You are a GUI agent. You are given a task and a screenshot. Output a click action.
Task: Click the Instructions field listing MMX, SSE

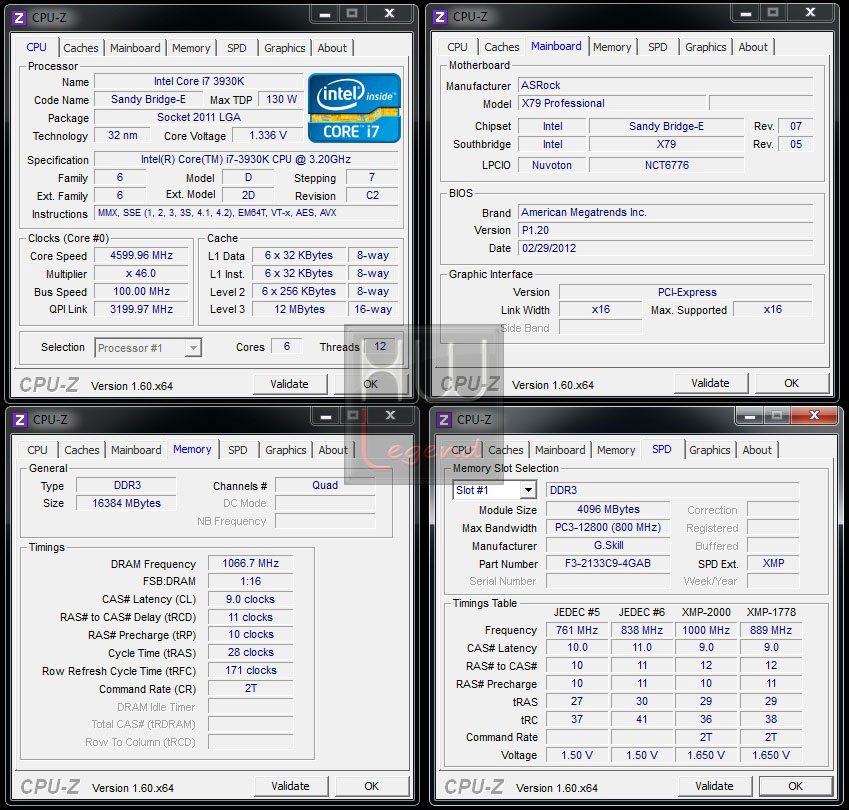(246, 213)
